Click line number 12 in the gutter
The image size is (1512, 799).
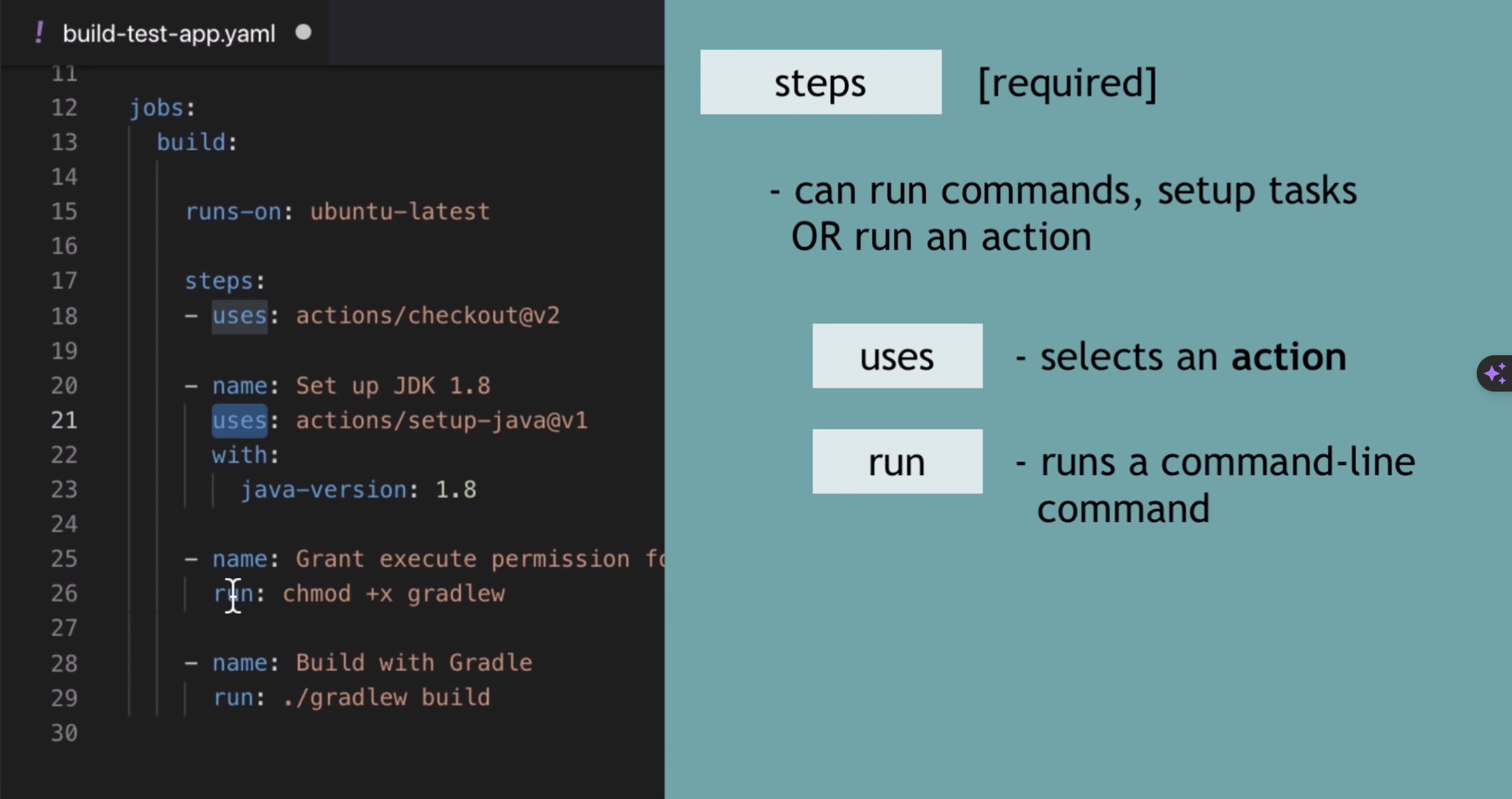64,107
